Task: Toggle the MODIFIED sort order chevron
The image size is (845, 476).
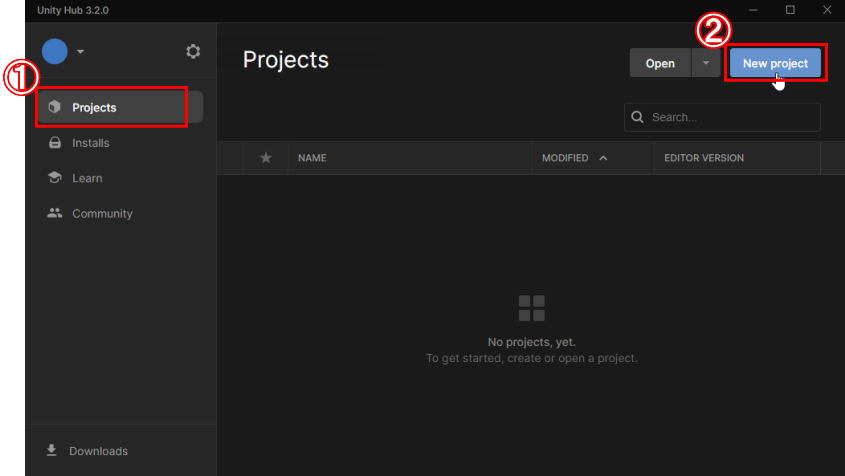Action: 603,158
